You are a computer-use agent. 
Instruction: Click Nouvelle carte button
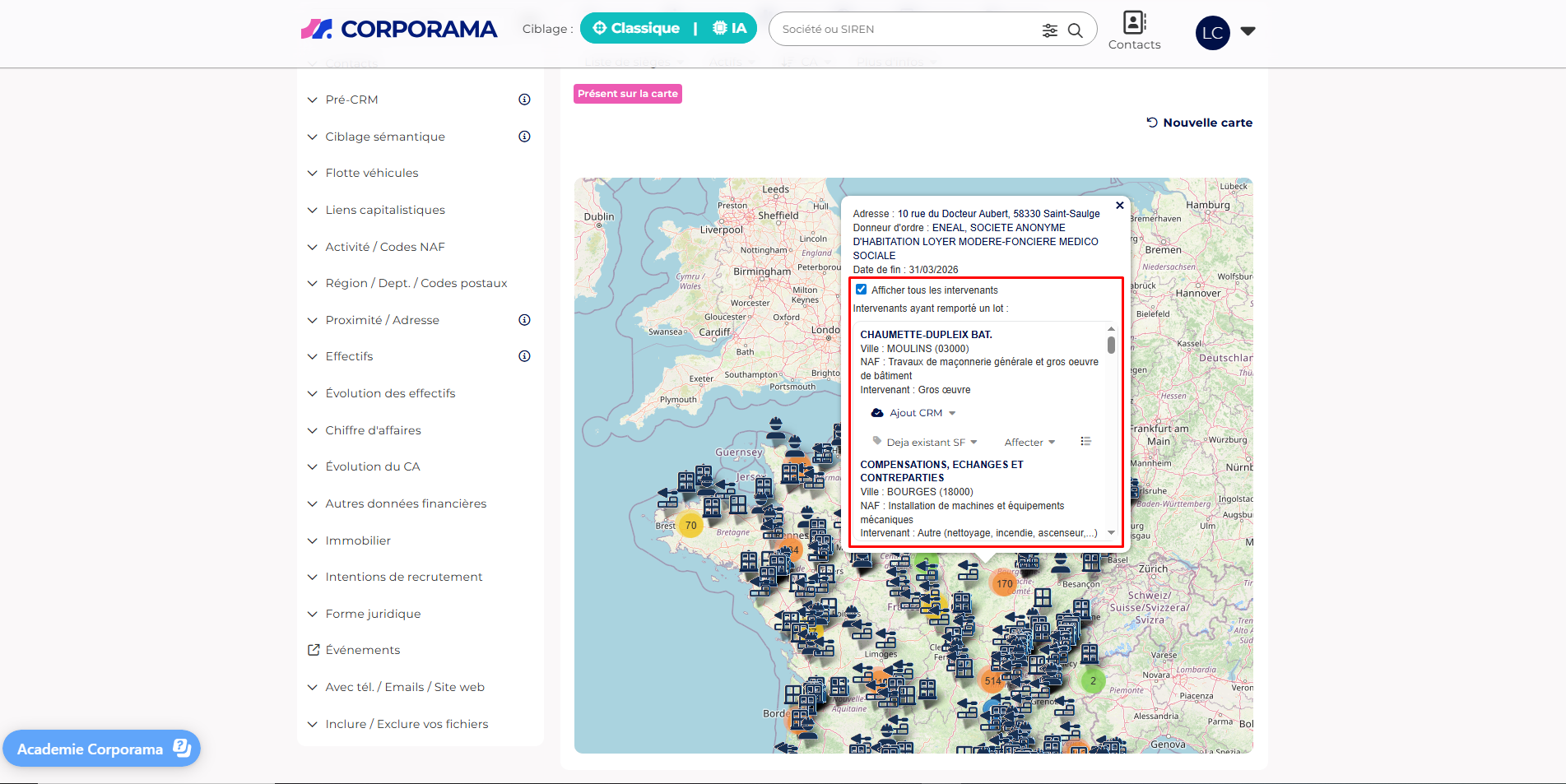pyautogui.click(x=1199, y=123)
